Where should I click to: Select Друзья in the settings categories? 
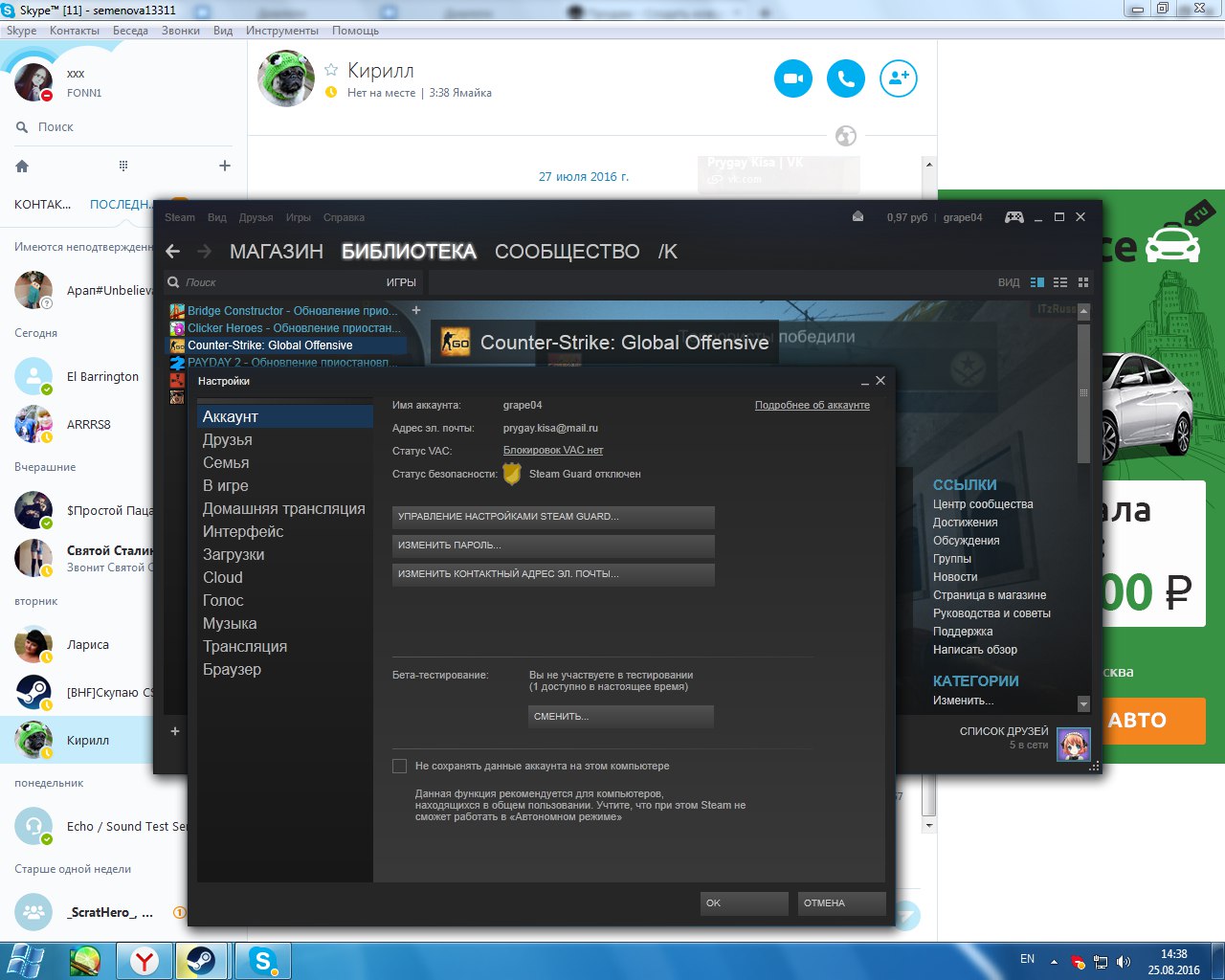click(284, 439)
